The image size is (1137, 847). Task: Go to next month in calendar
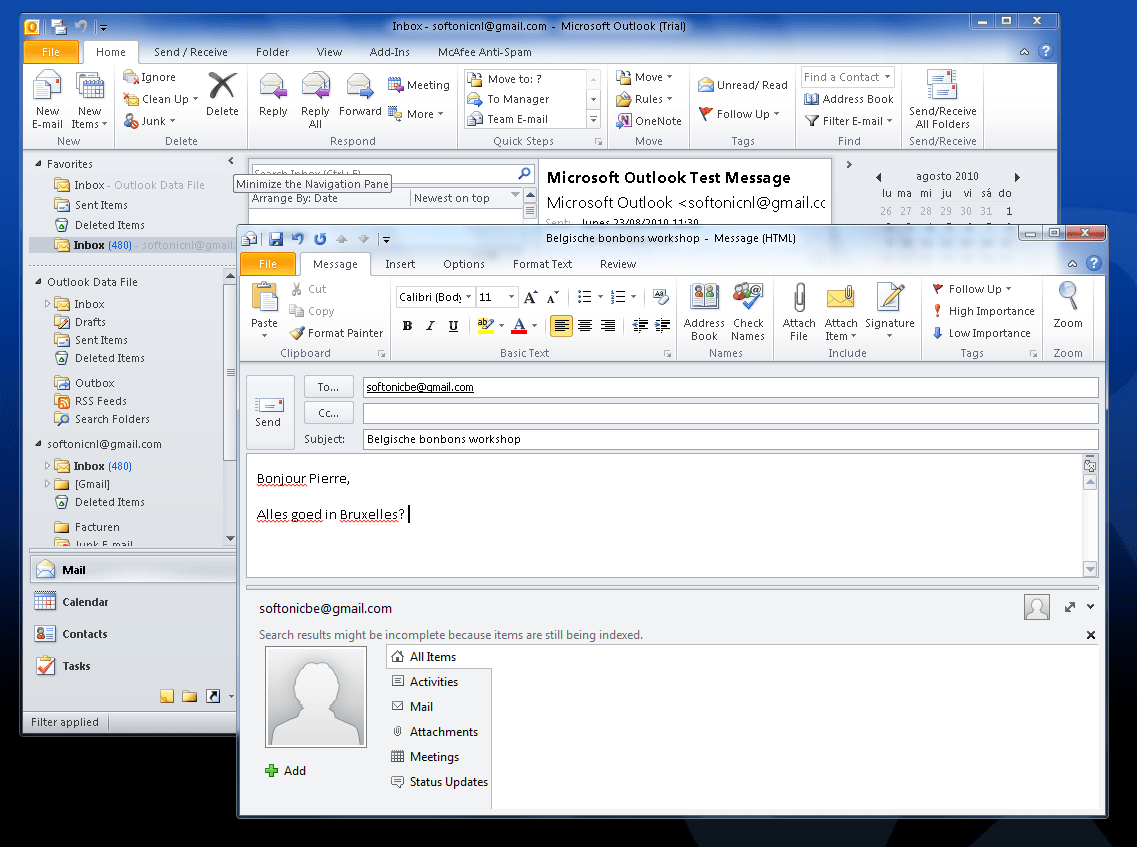click(1017, 177)
